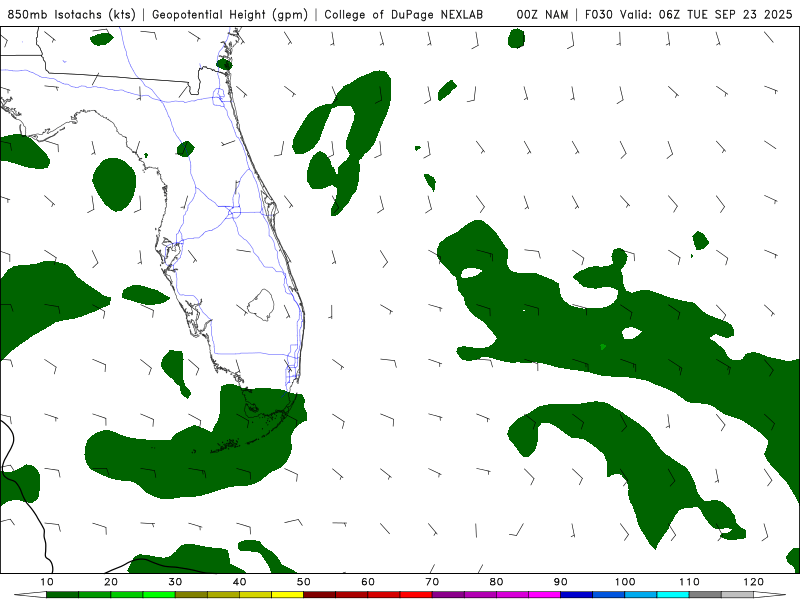The image size is (800, 600).
Task: Click the '70' label on the color scale
Action: [432, 582]
